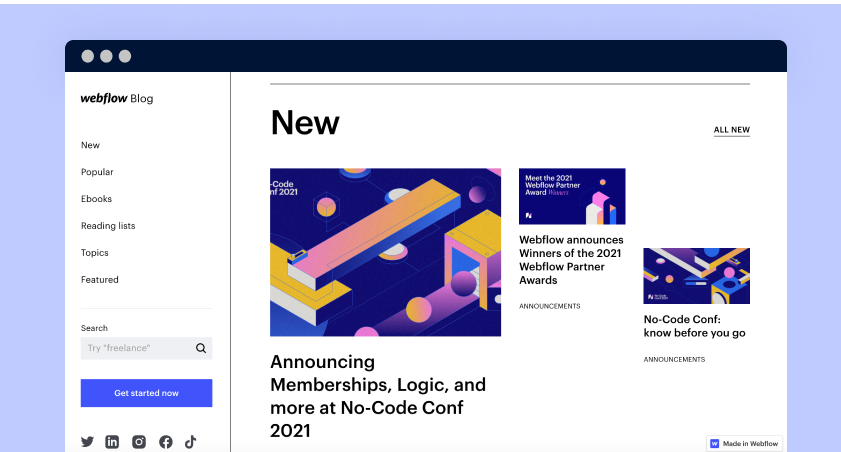Open the No-Code Conf 2021 featured image
The height and width of the screenshot is (452, 841).
(x=386, y=253)
